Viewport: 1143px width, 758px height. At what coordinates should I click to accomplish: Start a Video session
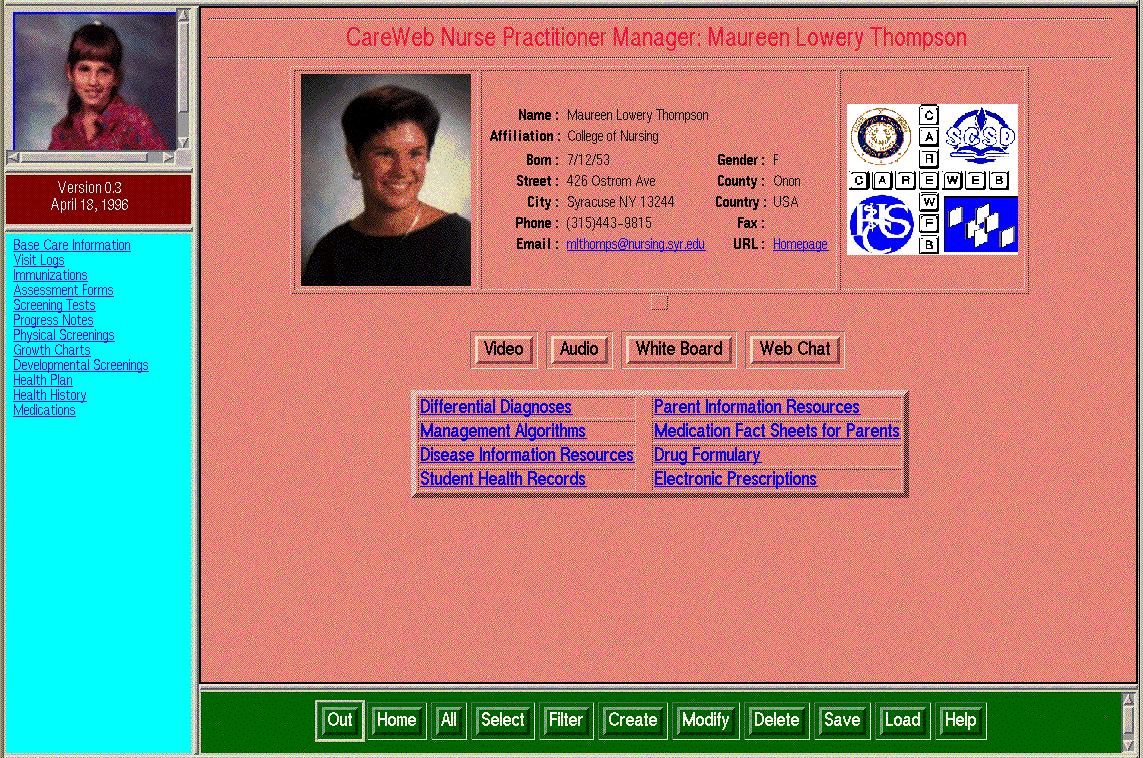(x=504, y=350)
